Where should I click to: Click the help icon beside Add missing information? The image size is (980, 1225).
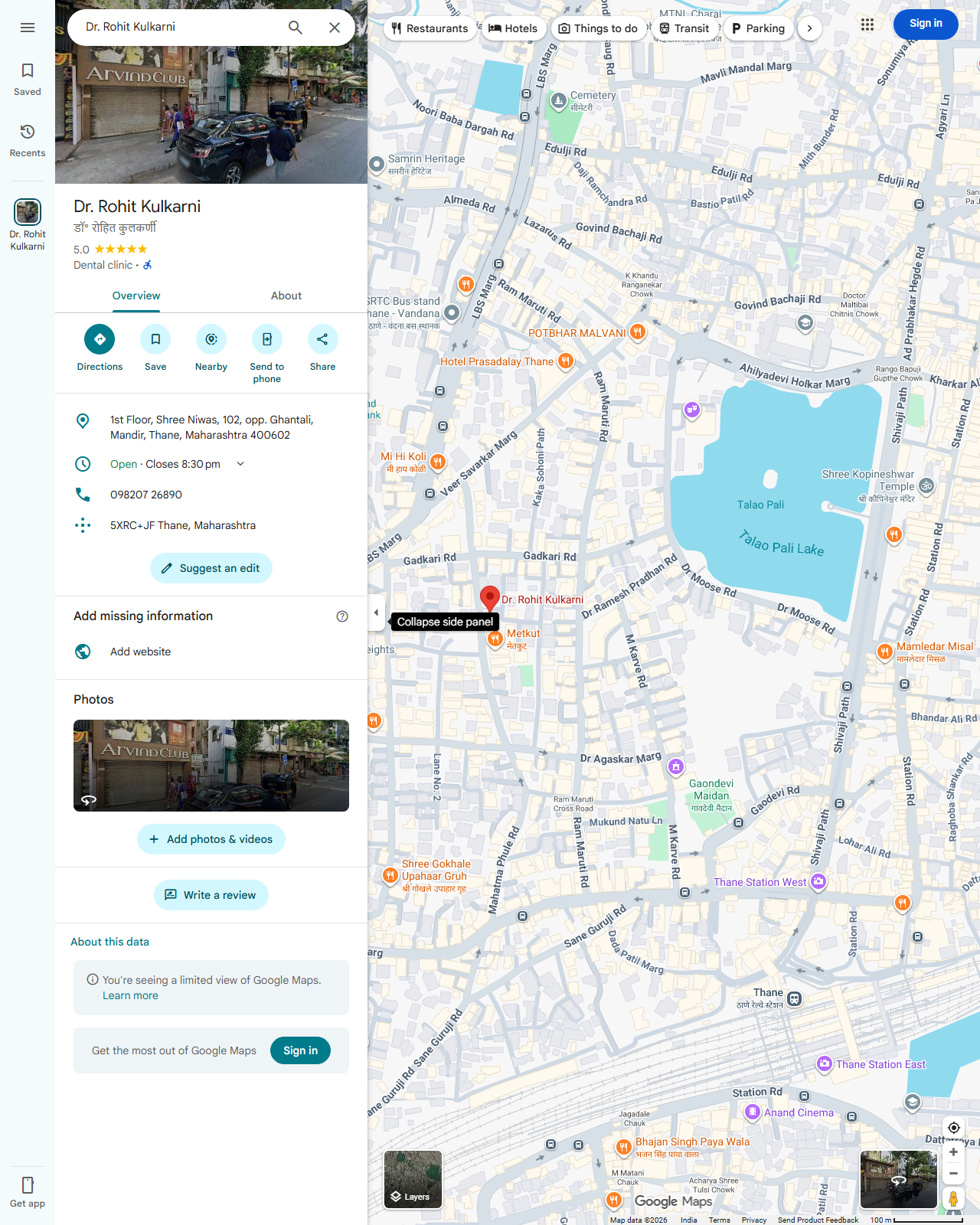pyautogui.click(x=342, y=616)
